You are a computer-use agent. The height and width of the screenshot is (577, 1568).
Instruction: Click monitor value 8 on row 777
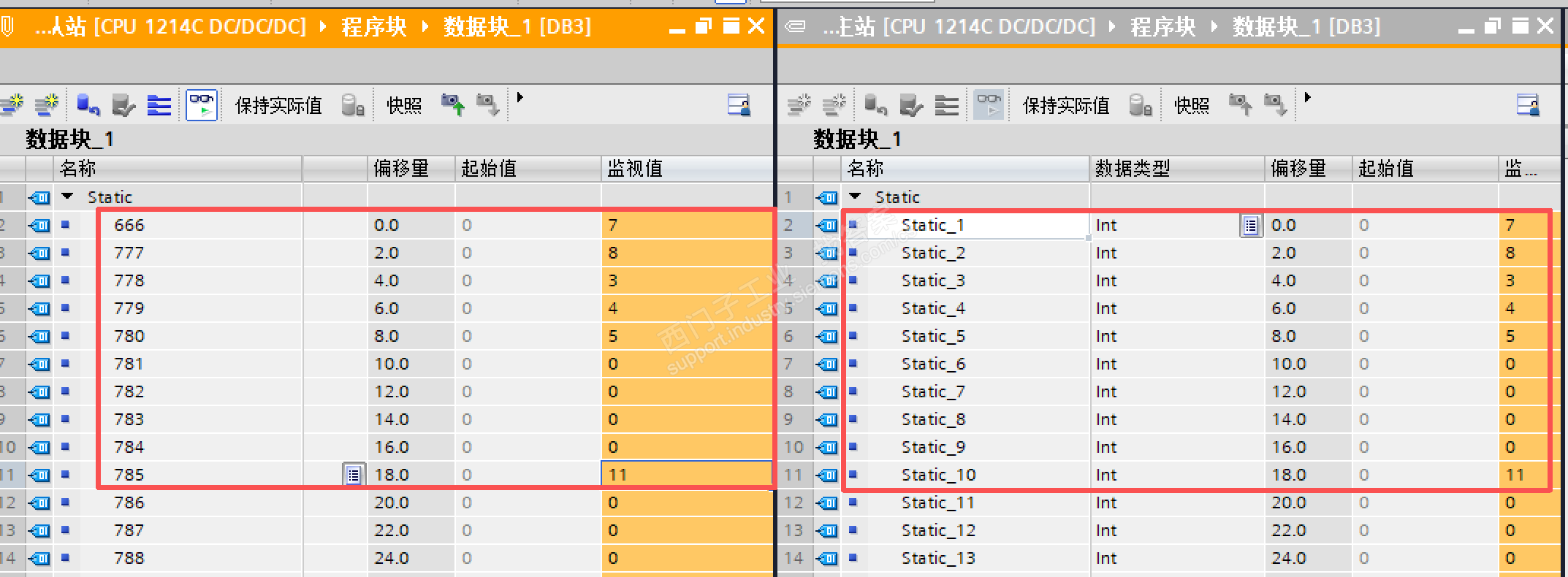tap(687, 253)
